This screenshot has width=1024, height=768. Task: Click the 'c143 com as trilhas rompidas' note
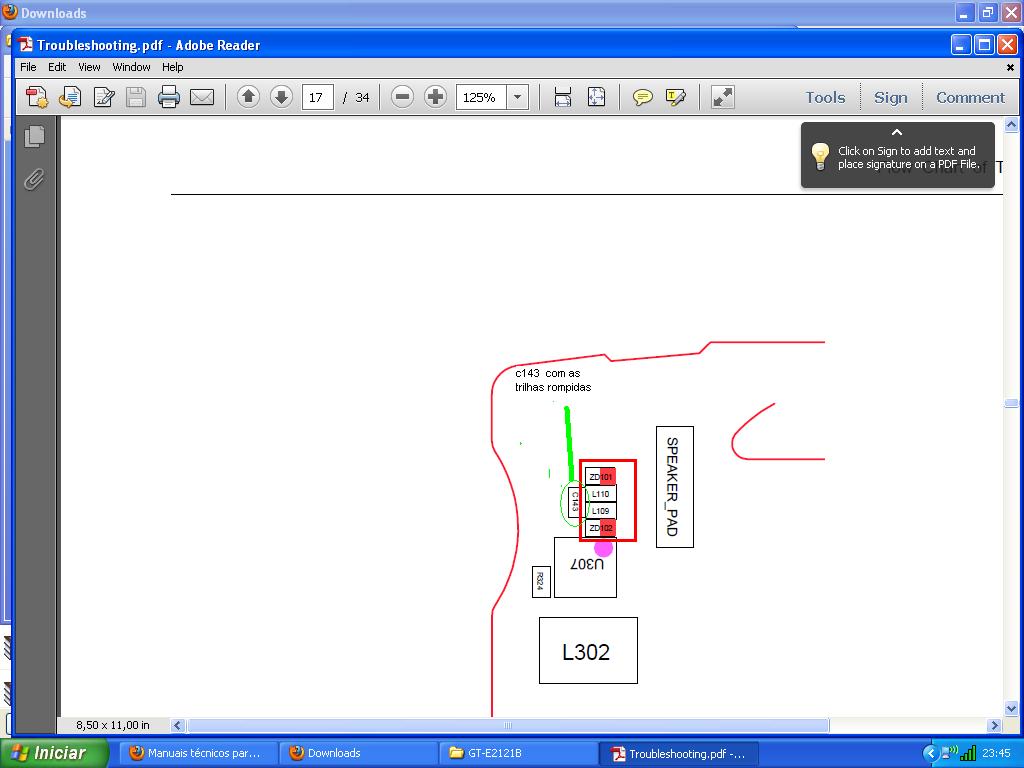(552, 380)
